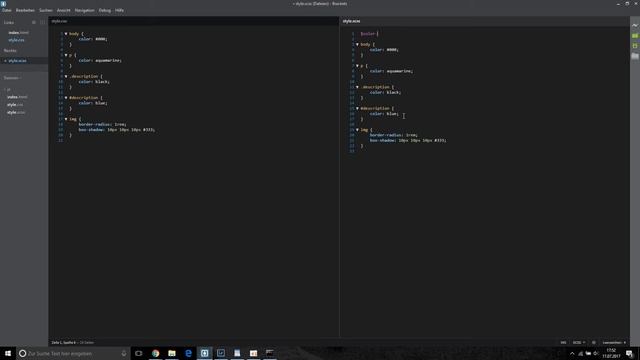Click the network icon in system tray
Viewport: 640px width, 360px height.
pyautogui.click(x=580, y=353)
